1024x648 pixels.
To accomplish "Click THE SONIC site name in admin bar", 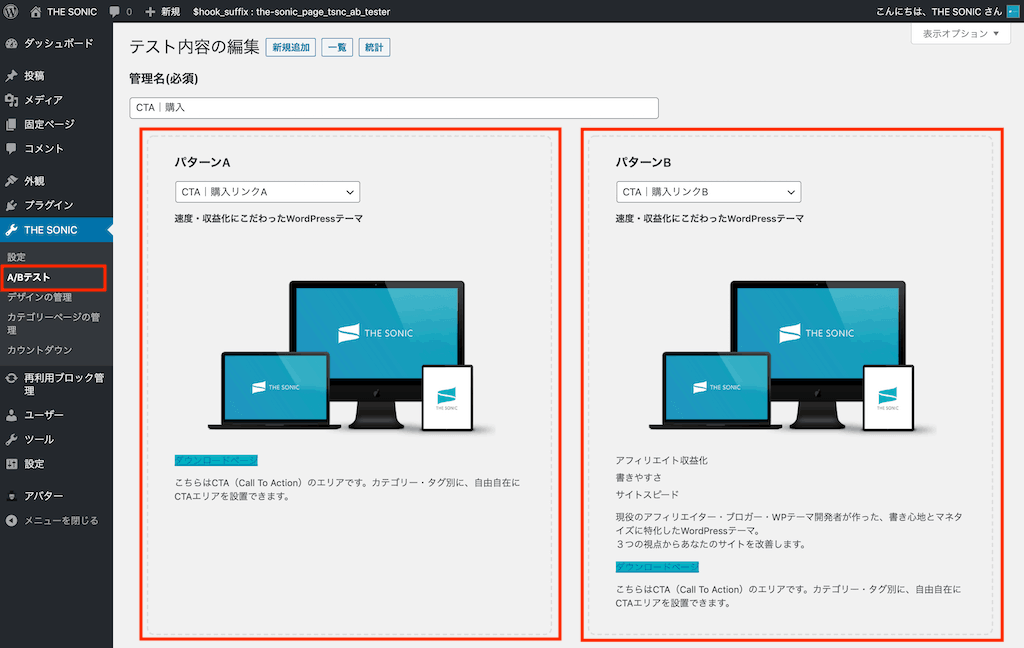I will 72,11.
